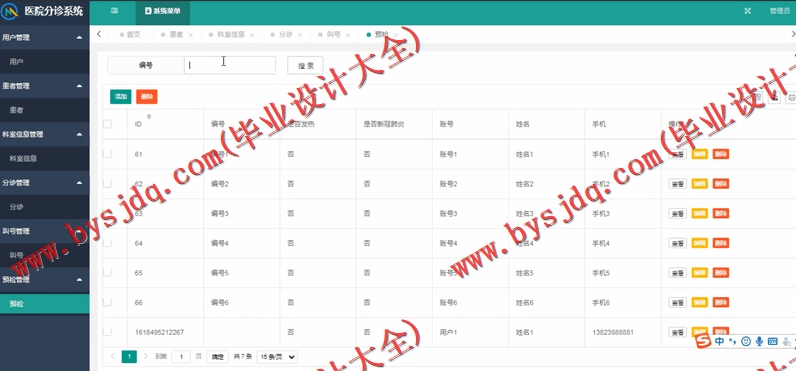Click the export icon above the table
The image size is (796, 371).
tap(774, 97)
